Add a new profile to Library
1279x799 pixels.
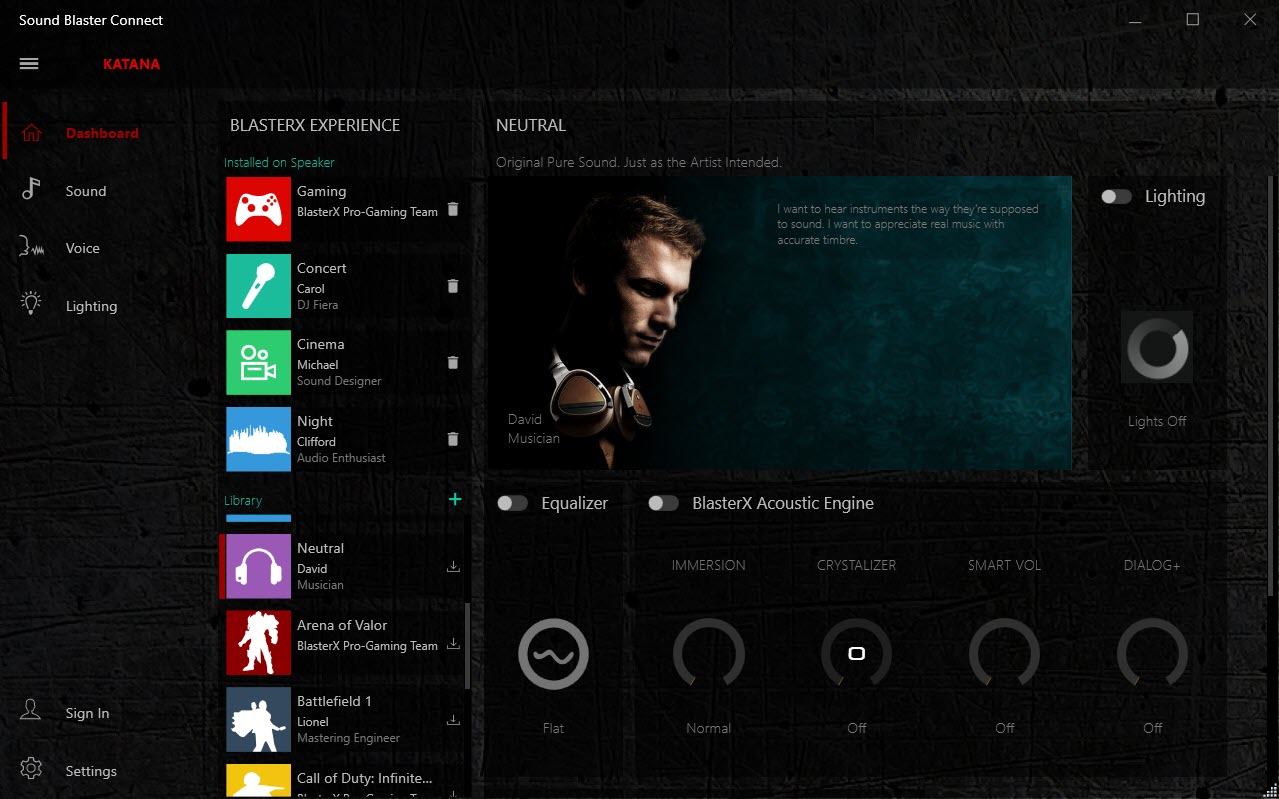pyautogui.click(x=455, y=499)
